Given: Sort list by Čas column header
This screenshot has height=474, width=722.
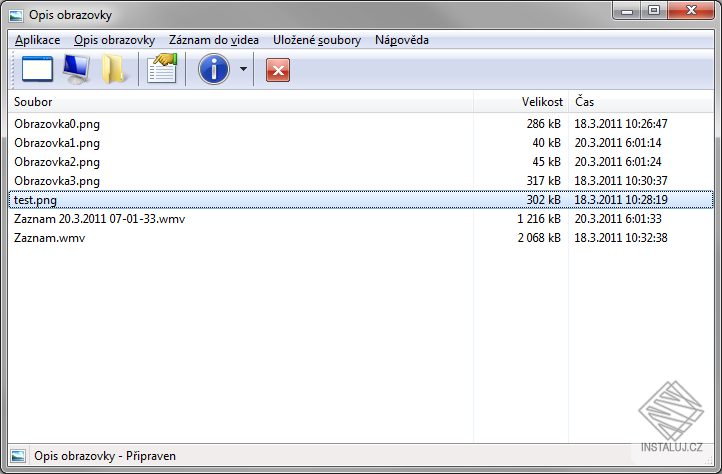Looking at the screenshot, I should (641, 102).
